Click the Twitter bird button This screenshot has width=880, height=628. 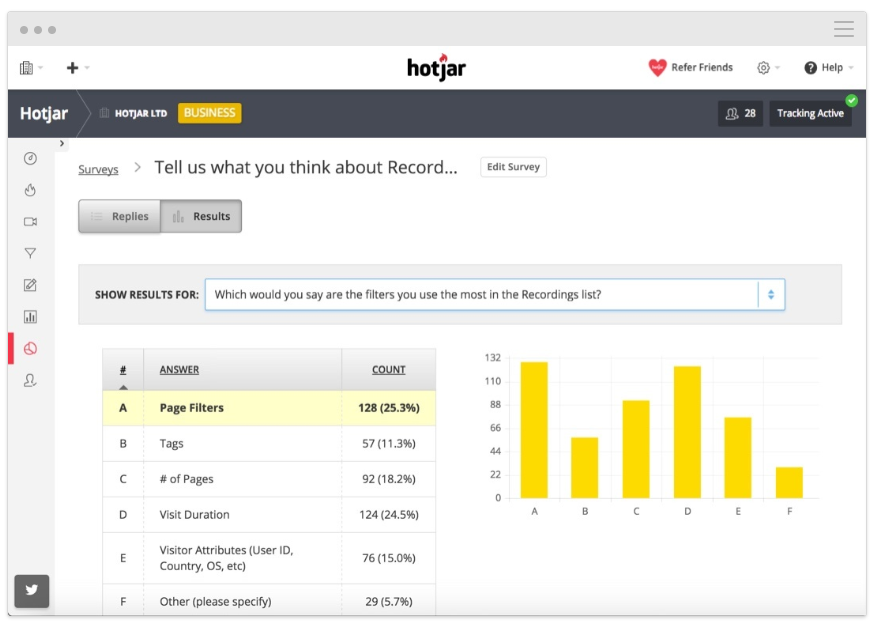tap(31, 590)
